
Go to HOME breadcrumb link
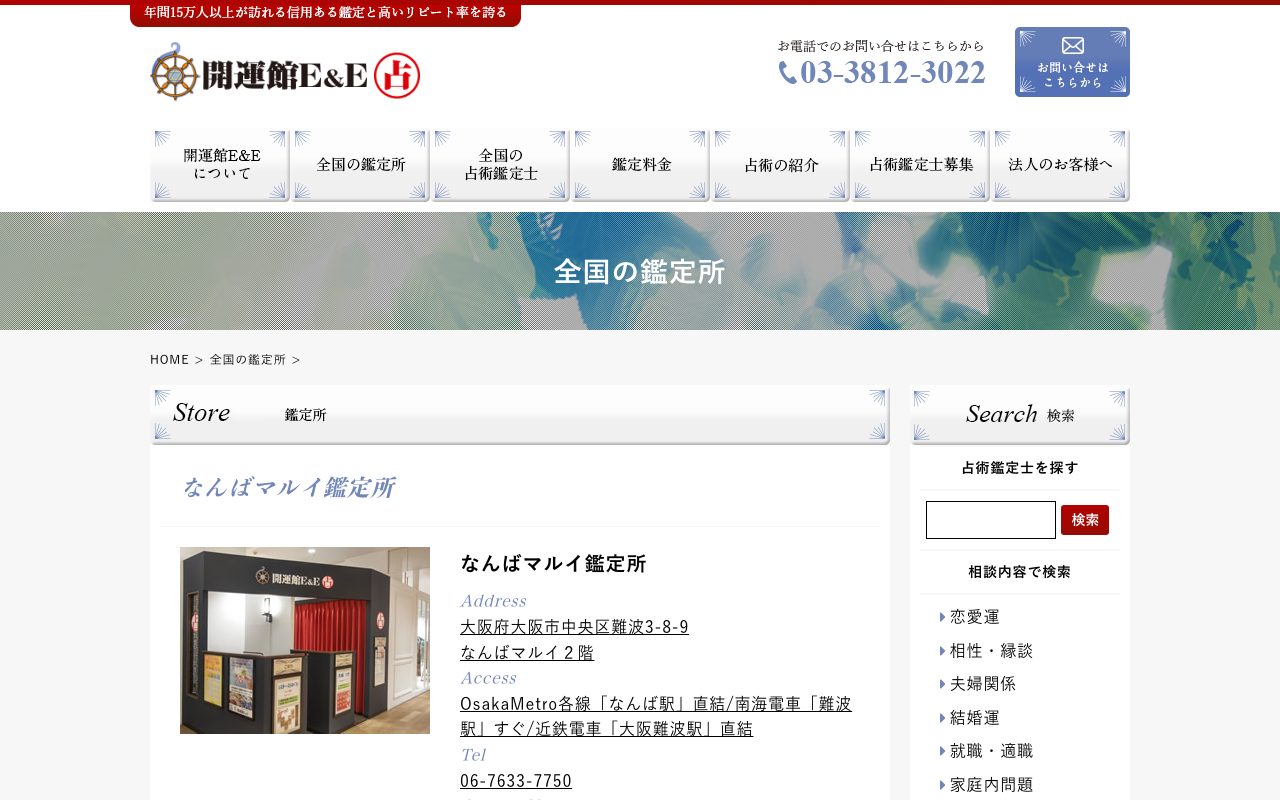pos(169,359)
